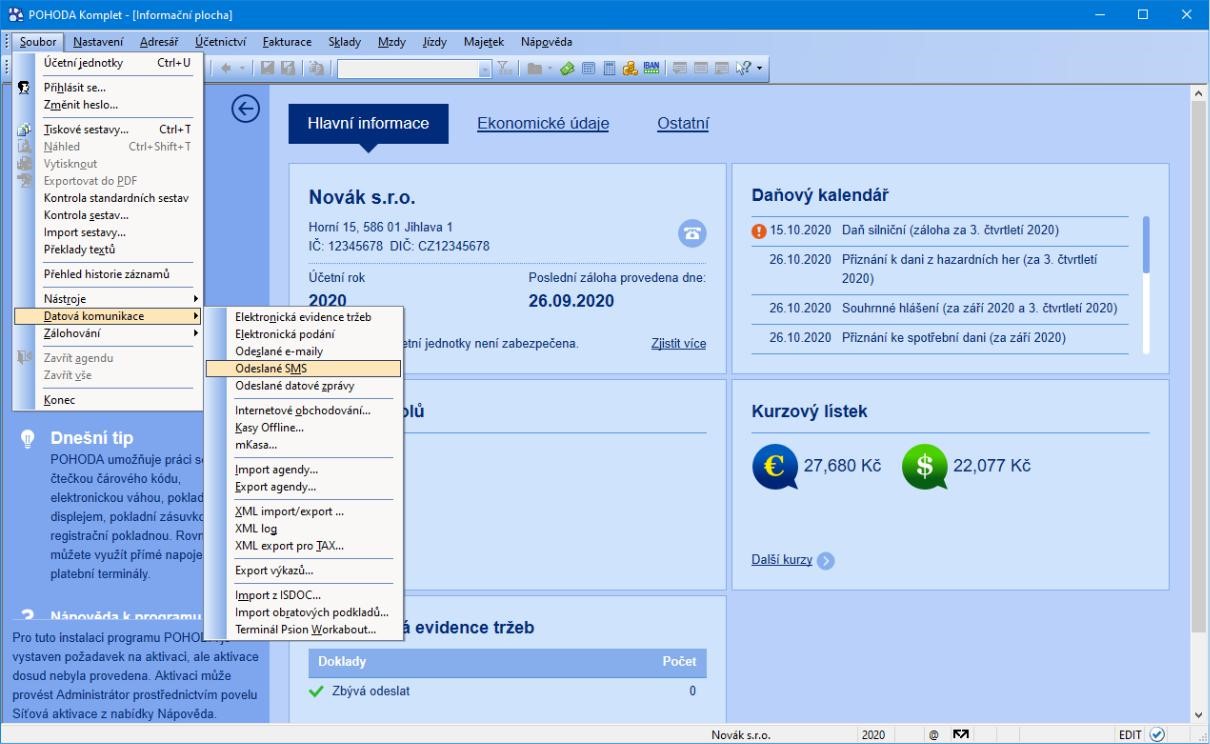Click the user icon beside Přihlásit se
The height and width of the screenshot is (744, 1210).
click(24, 88)
